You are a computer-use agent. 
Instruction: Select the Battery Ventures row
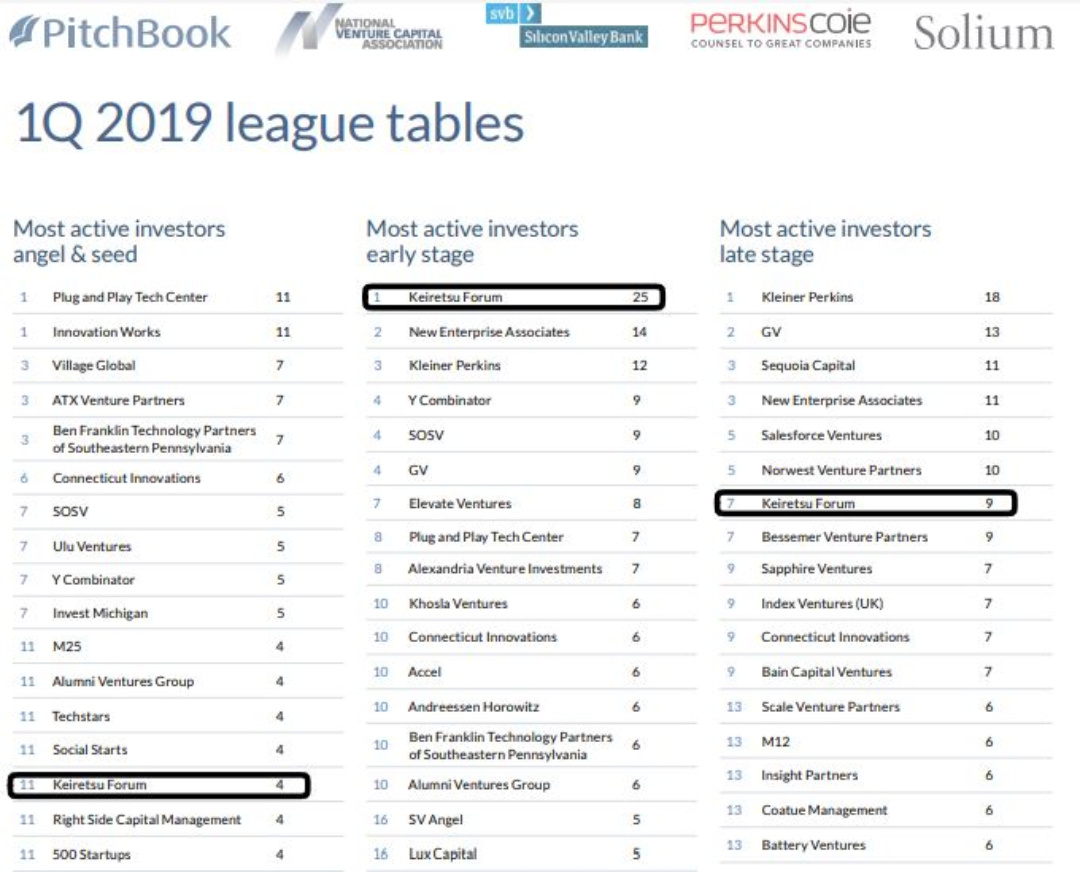coord(813,845)
